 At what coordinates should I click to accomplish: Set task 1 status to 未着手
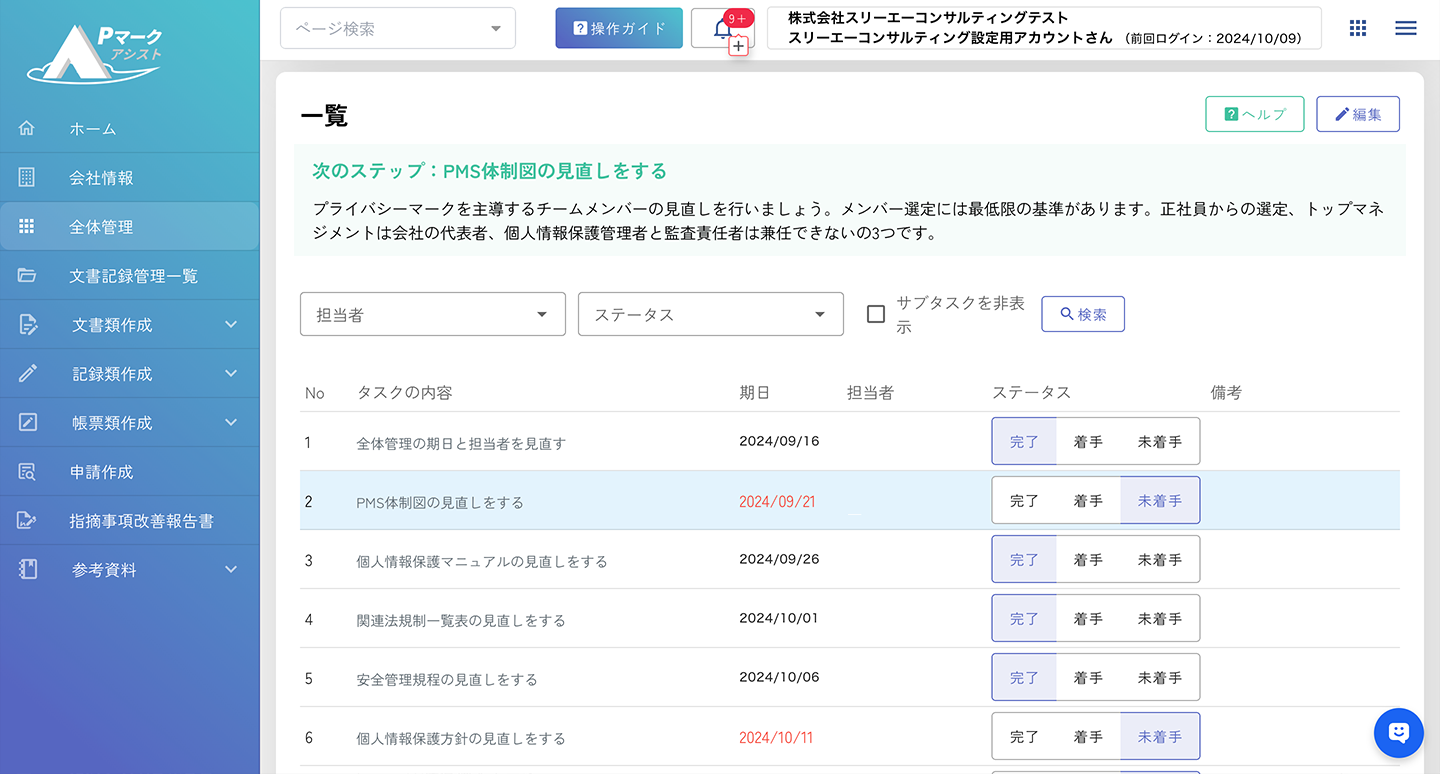tap(1159, 442)
